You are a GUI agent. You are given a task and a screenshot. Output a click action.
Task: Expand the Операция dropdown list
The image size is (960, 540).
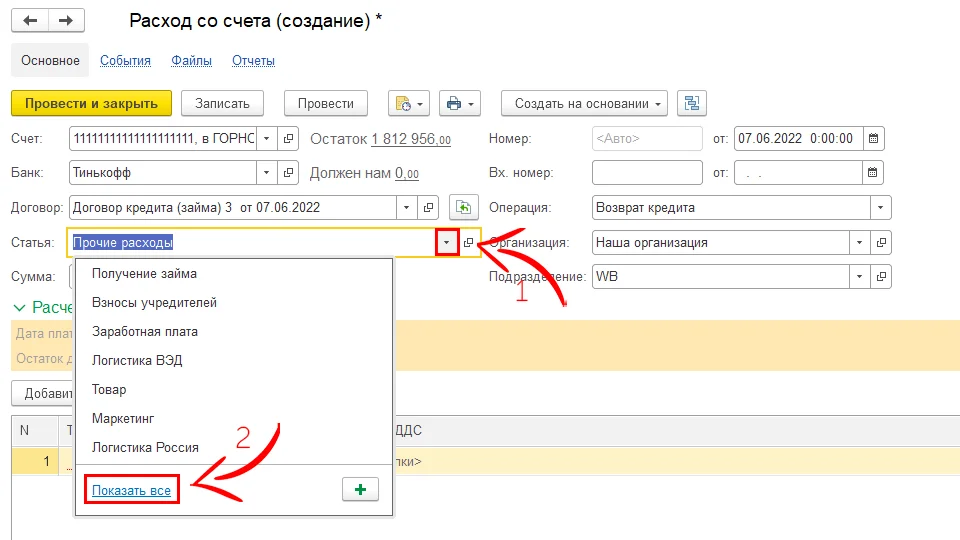[x=880, y=208]
